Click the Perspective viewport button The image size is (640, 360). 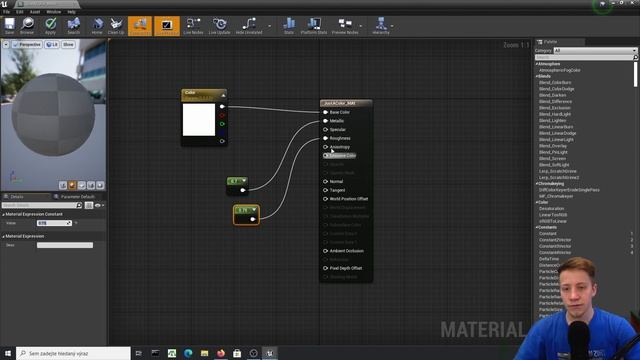click(27, 44)
